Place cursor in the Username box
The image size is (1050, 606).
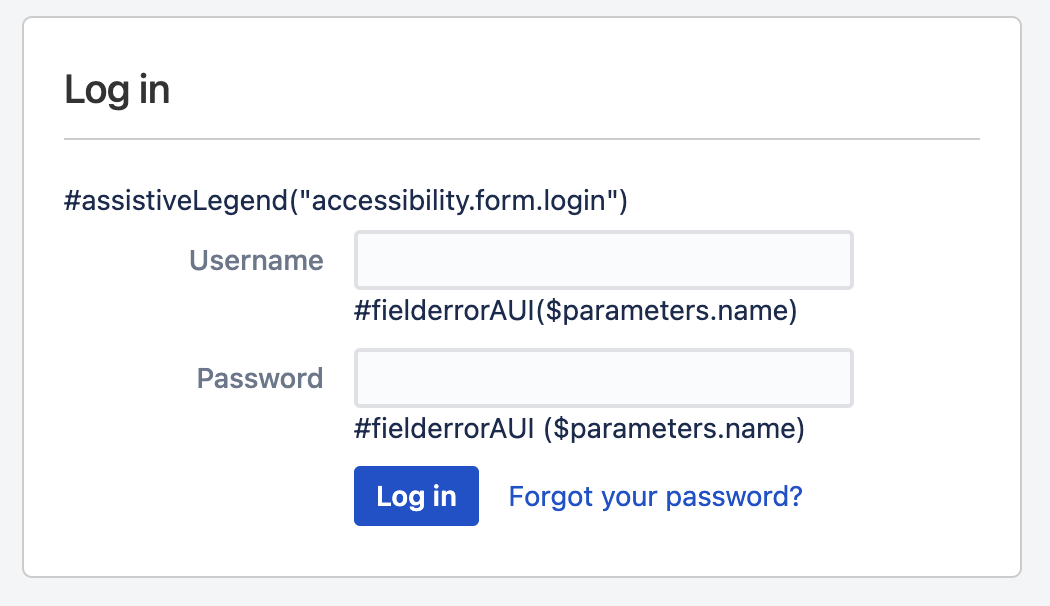tap(603, 261)
